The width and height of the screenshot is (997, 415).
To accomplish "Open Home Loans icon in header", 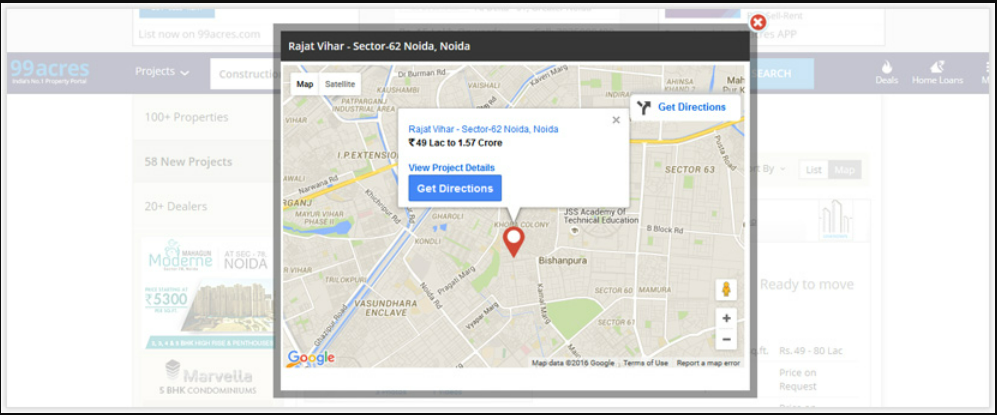I will 937,73.
